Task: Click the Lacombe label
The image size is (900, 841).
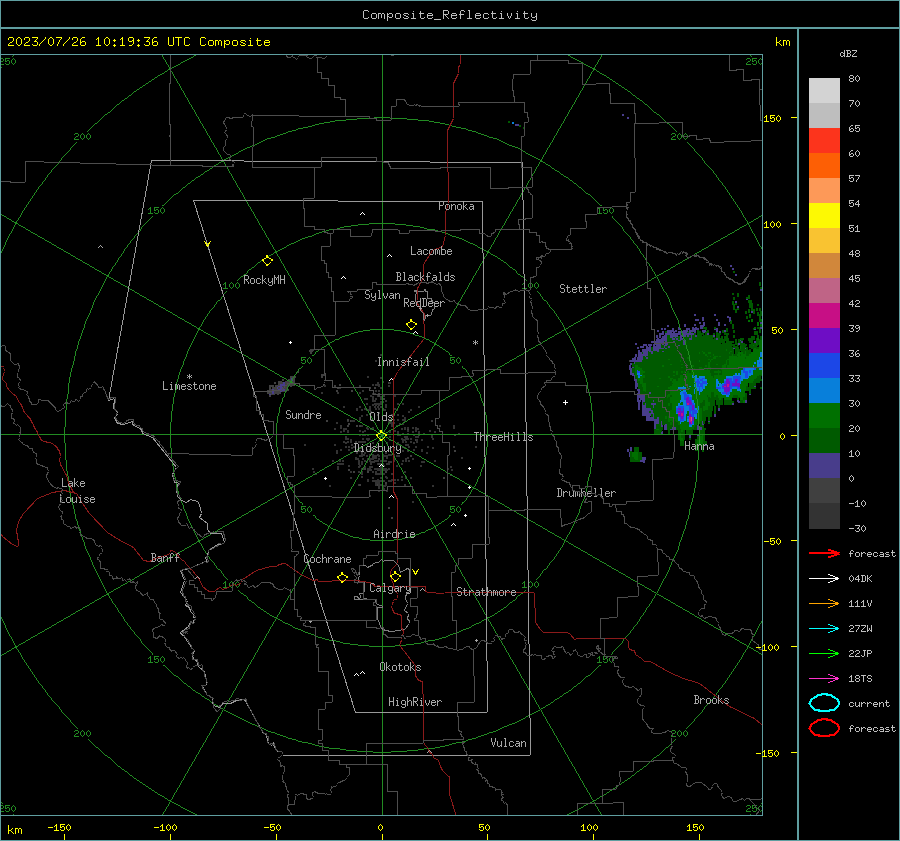Action: point(431,251)
